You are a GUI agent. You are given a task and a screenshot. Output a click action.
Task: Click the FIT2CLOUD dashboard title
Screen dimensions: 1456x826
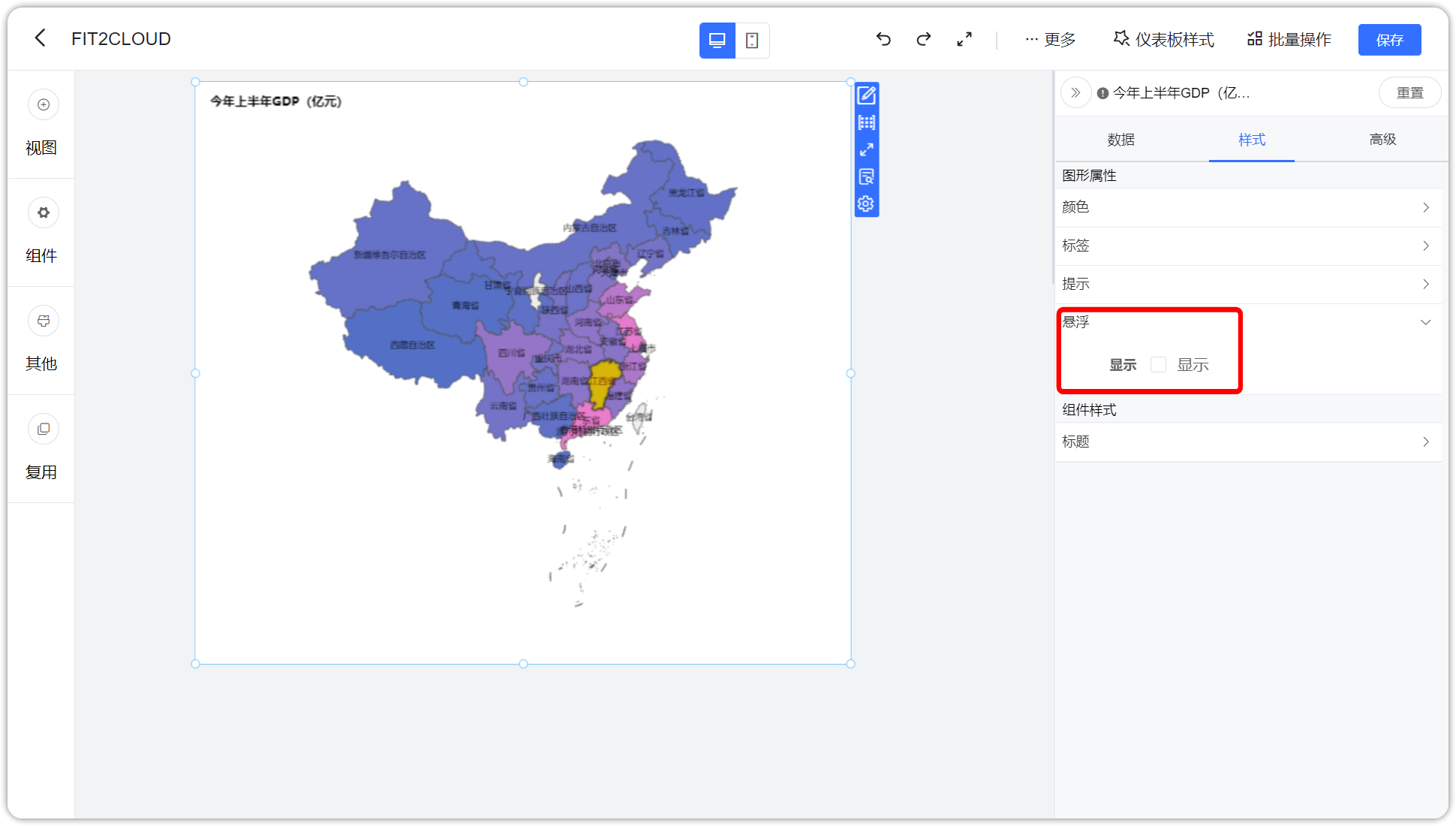(x=121, y=39)
